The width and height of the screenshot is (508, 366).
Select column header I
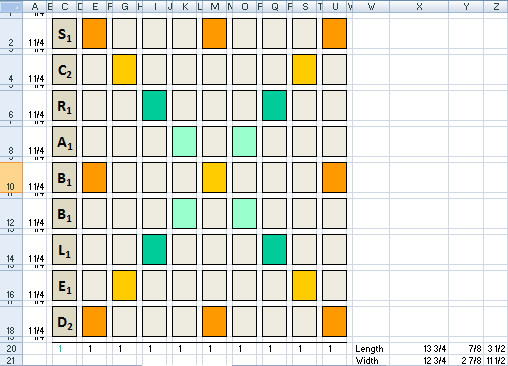click(155, 6)
